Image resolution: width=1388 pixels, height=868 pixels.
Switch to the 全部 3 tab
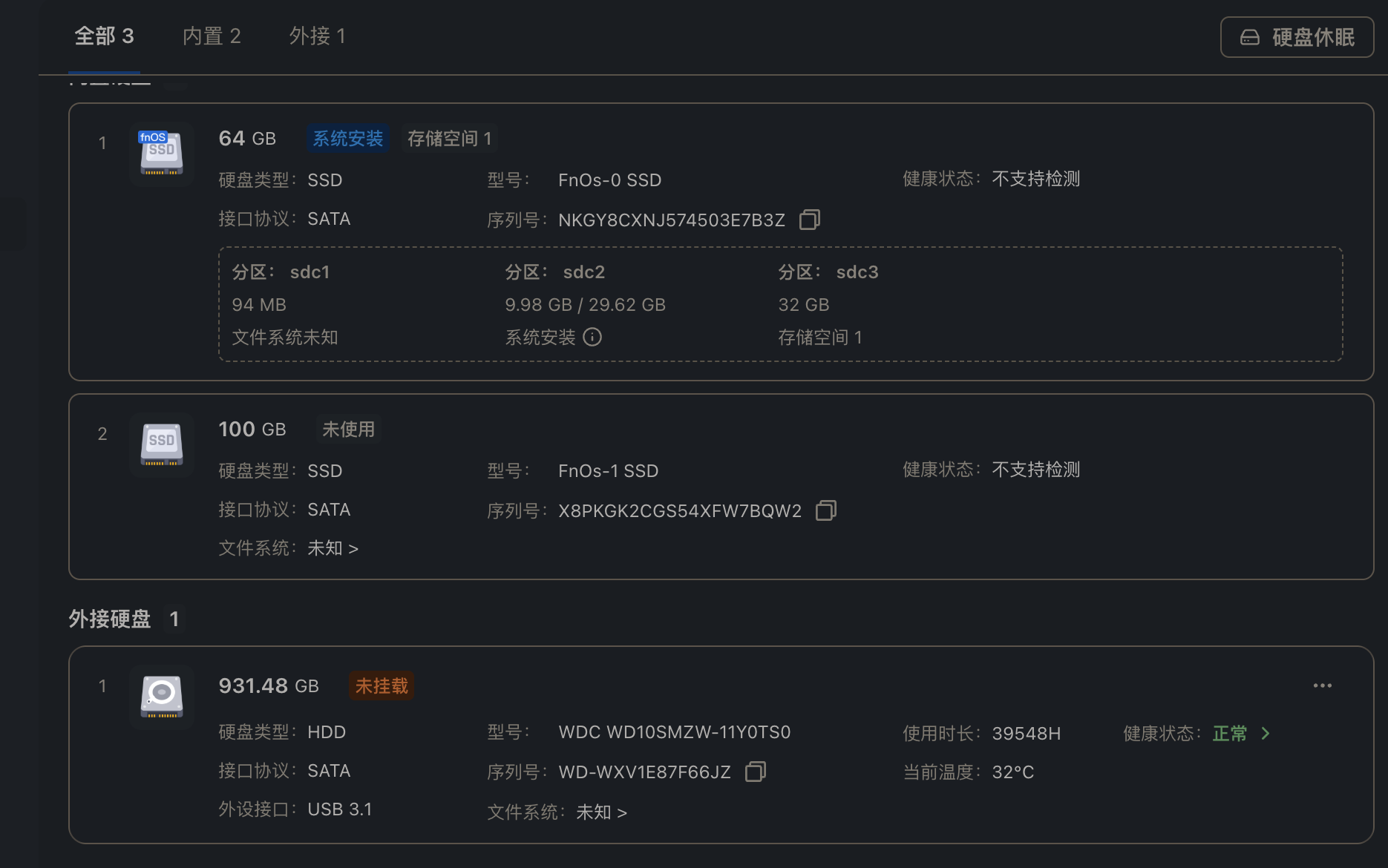[x=104, y=36]
